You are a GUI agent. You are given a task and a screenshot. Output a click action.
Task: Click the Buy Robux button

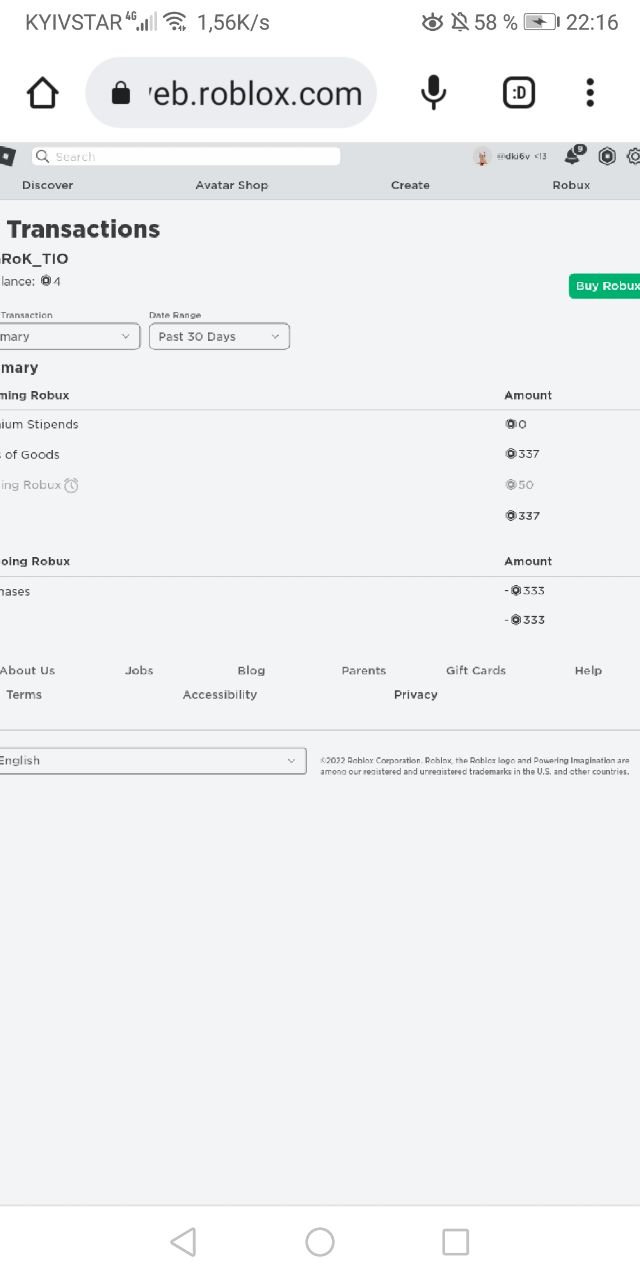[x=605, y=286]
